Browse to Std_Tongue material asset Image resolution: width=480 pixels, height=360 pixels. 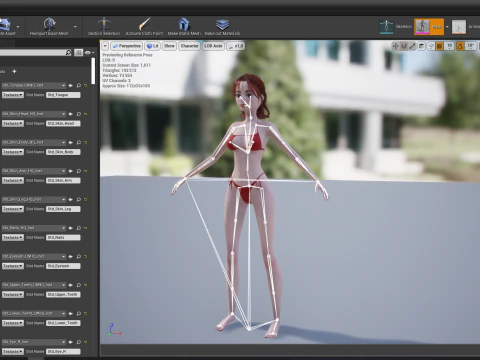click(79, 86)
